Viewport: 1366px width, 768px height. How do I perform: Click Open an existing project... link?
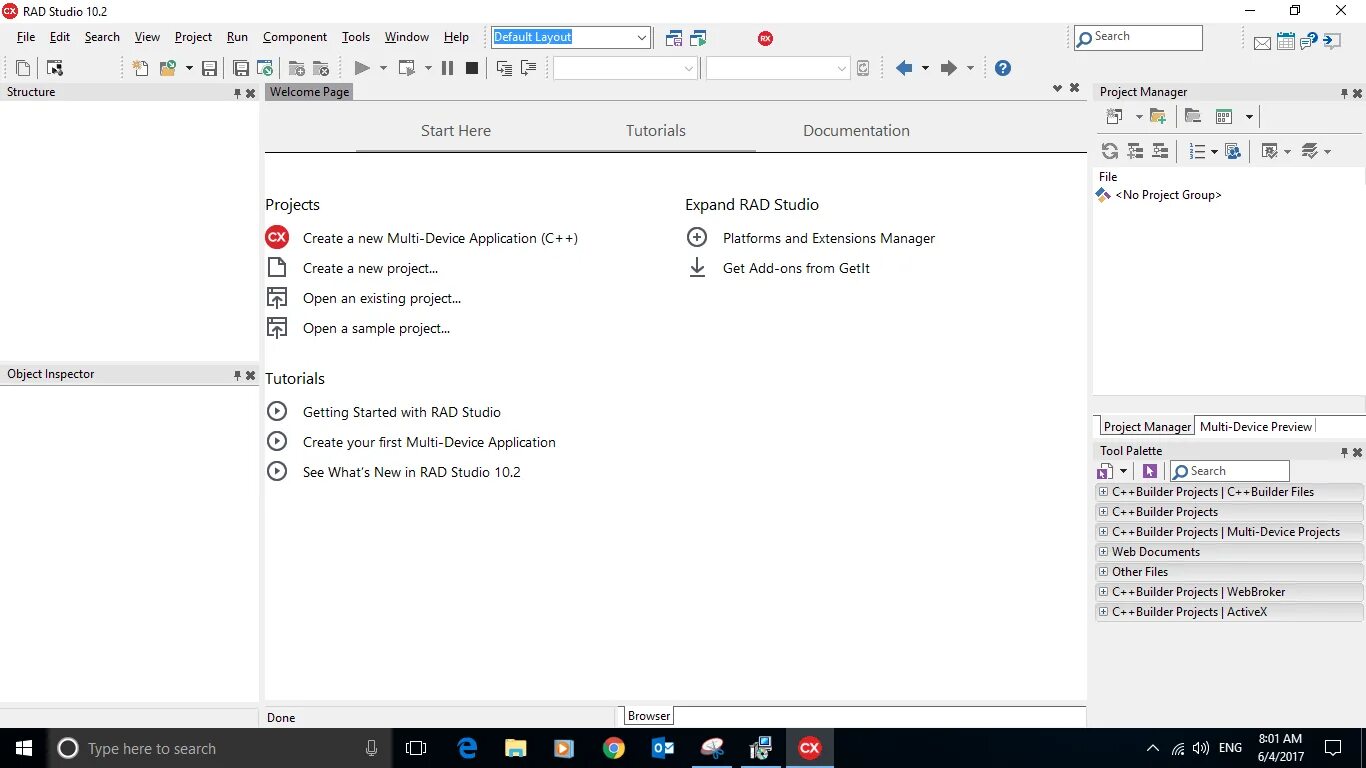click(x=382, y=298)
